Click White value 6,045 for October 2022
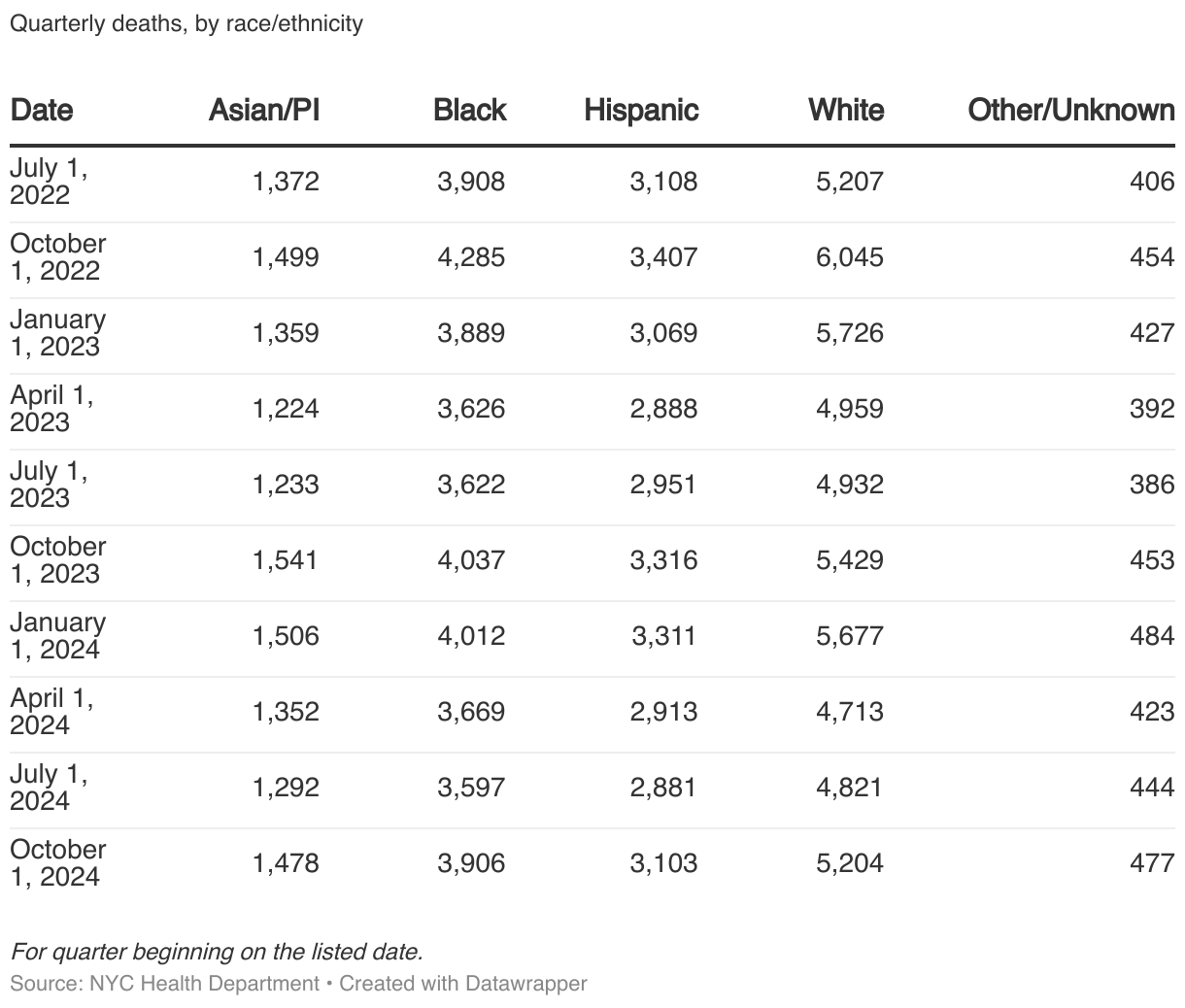Screen dimensions: 1185x1008 [850, 257]
